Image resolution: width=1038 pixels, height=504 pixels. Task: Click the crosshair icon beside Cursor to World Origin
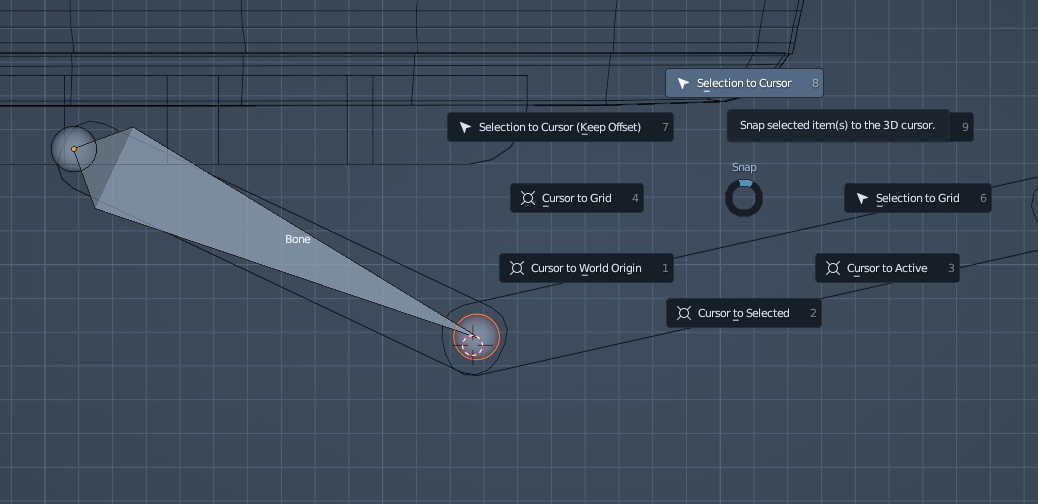coord(517,268)
